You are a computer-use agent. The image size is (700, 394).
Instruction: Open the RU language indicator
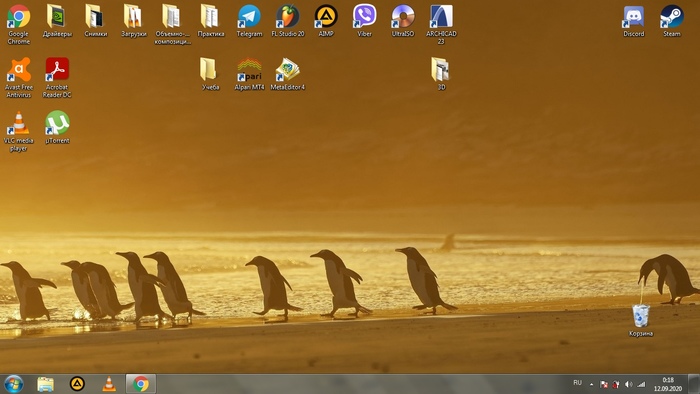[x=577, y=383]
